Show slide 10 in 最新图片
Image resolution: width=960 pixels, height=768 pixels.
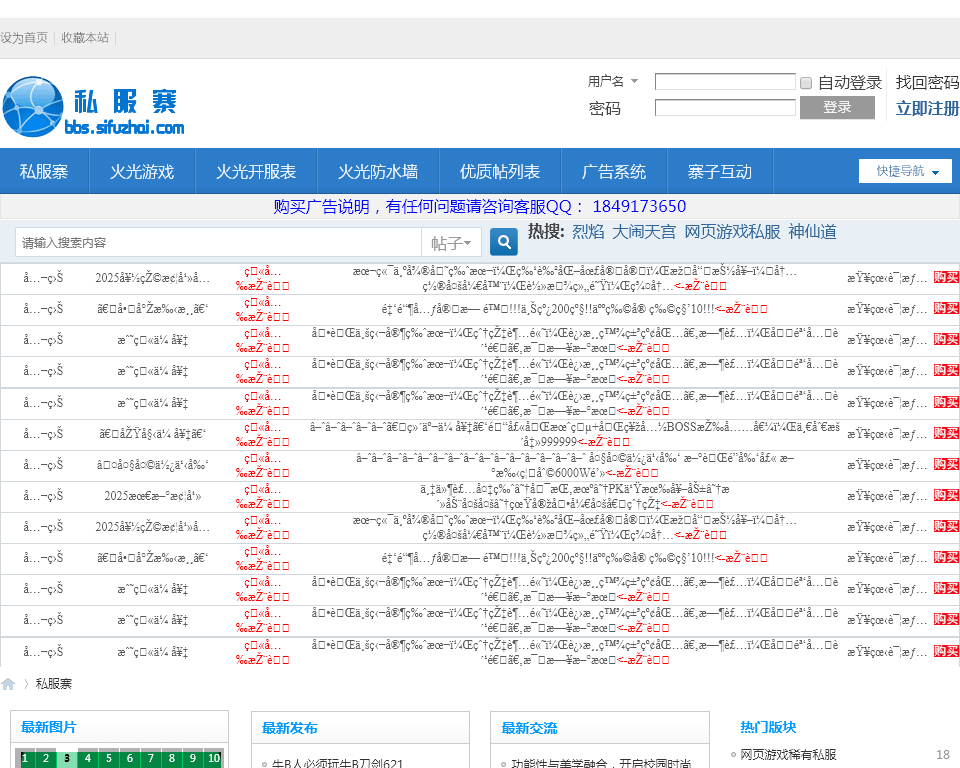(x=214, y=758)
